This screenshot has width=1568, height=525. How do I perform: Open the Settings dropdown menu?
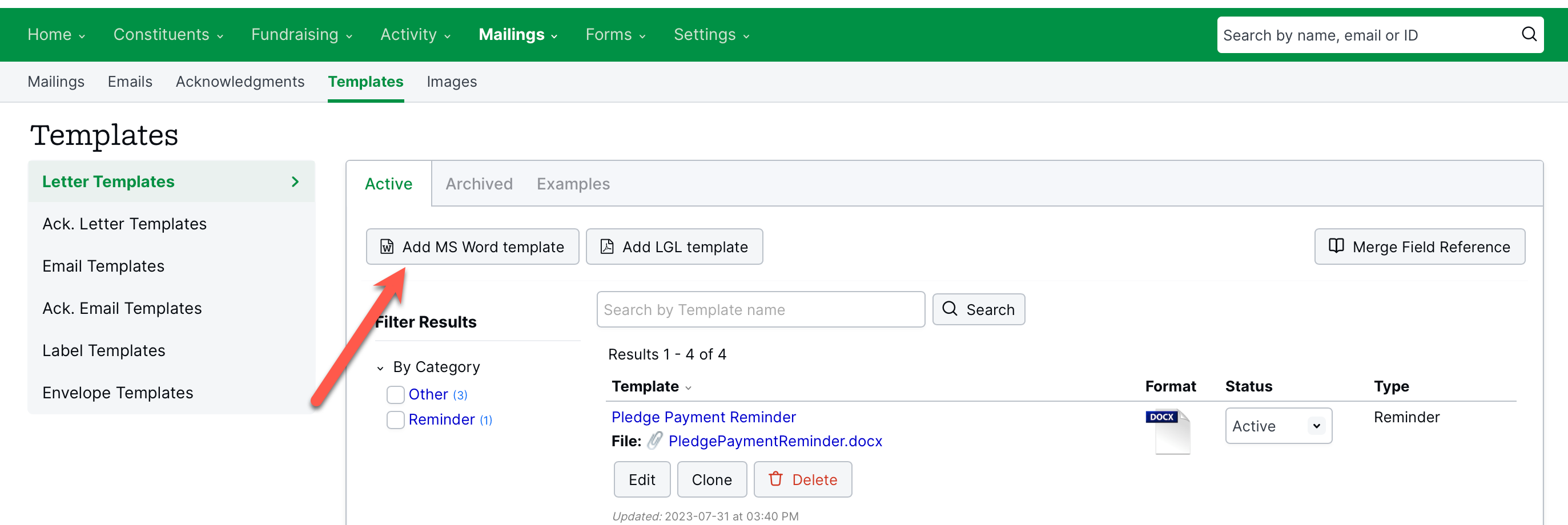click(x=711, y=35)
